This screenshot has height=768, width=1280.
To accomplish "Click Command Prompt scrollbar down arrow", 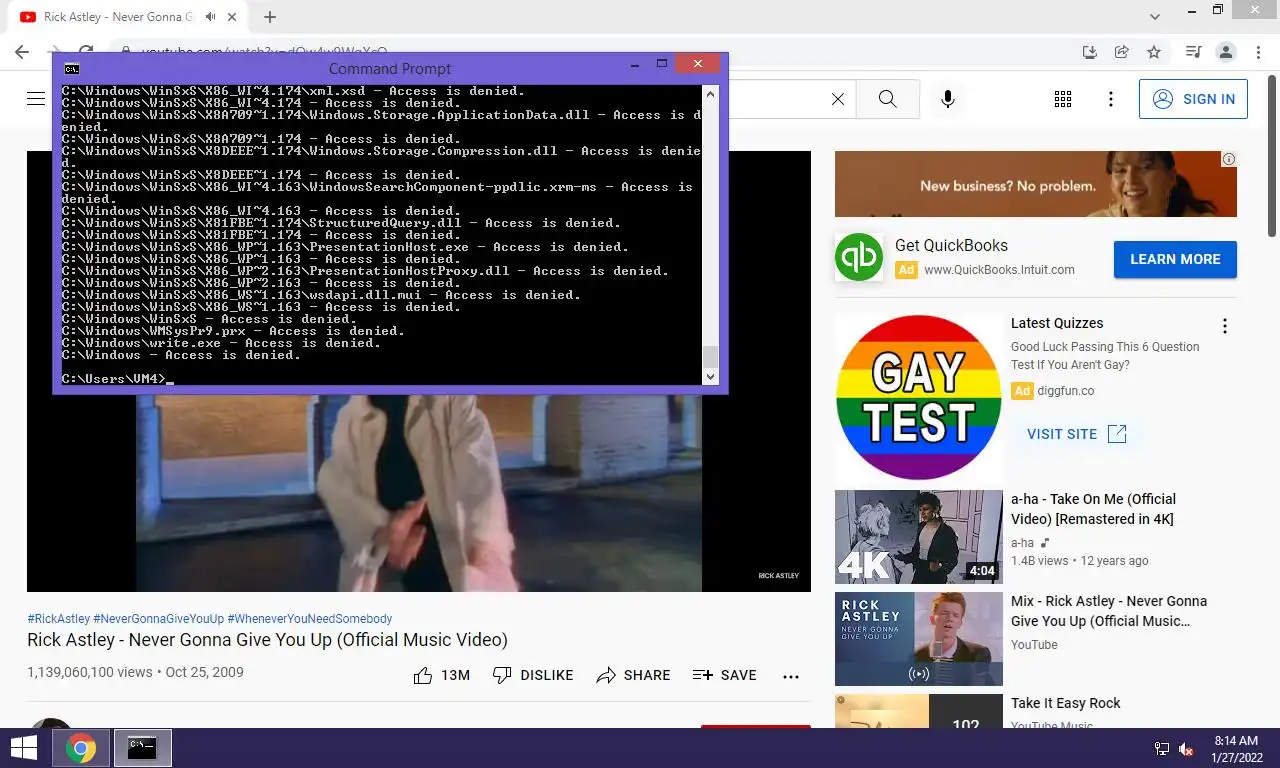I will point(711,377).
